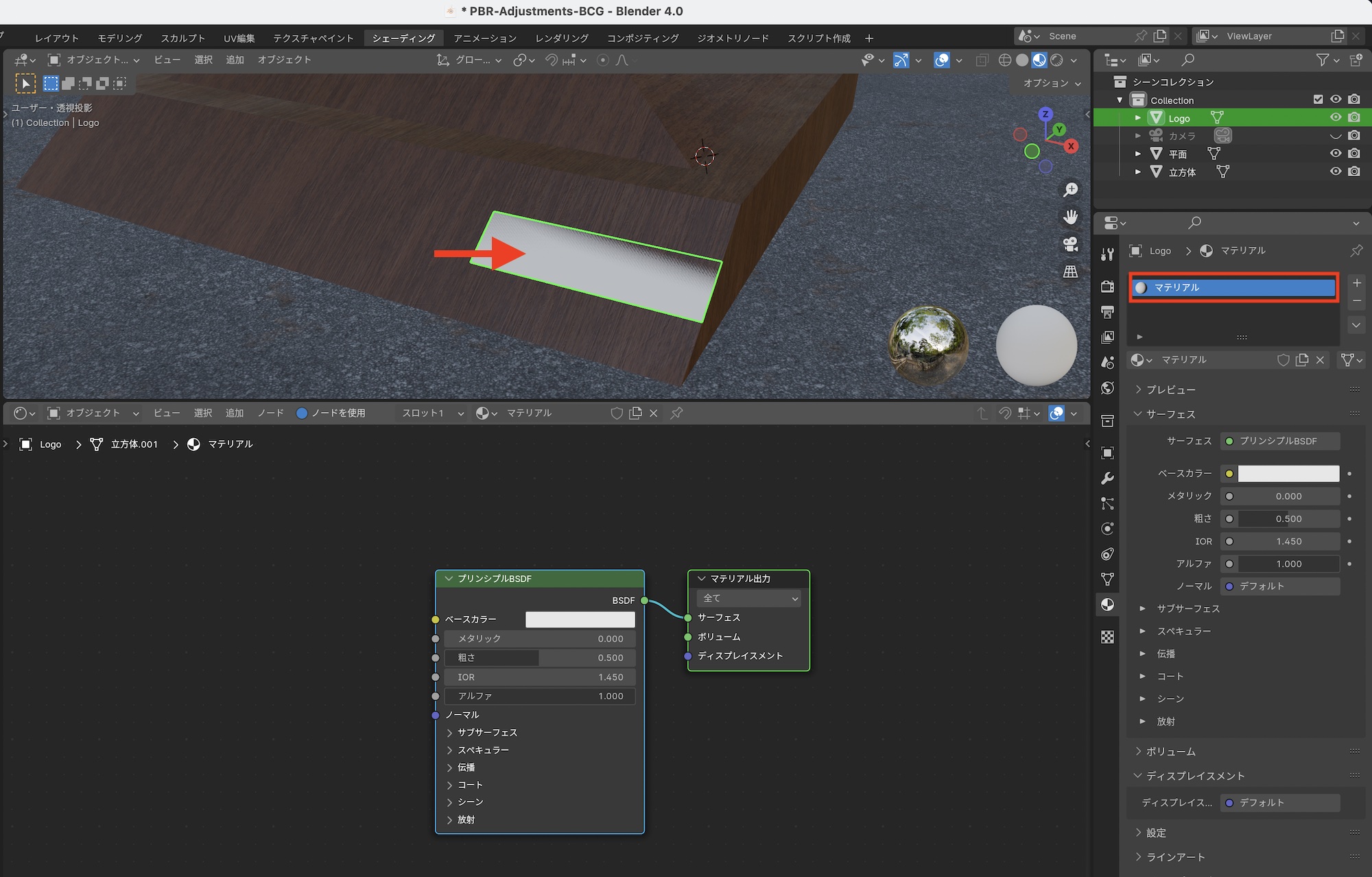Open the Texture checkerboard properties tab

pos(1107,637)
